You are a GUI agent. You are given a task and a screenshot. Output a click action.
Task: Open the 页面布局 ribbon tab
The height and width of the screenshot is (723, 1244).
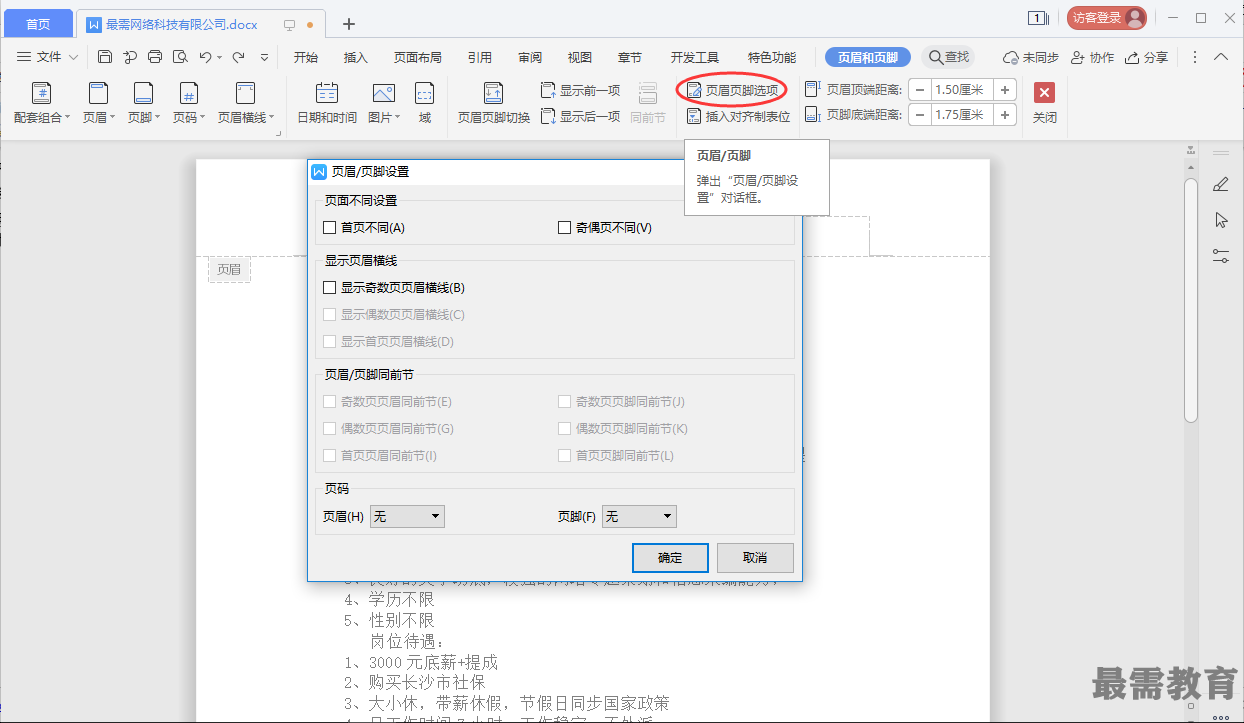[x=418, y=57]
